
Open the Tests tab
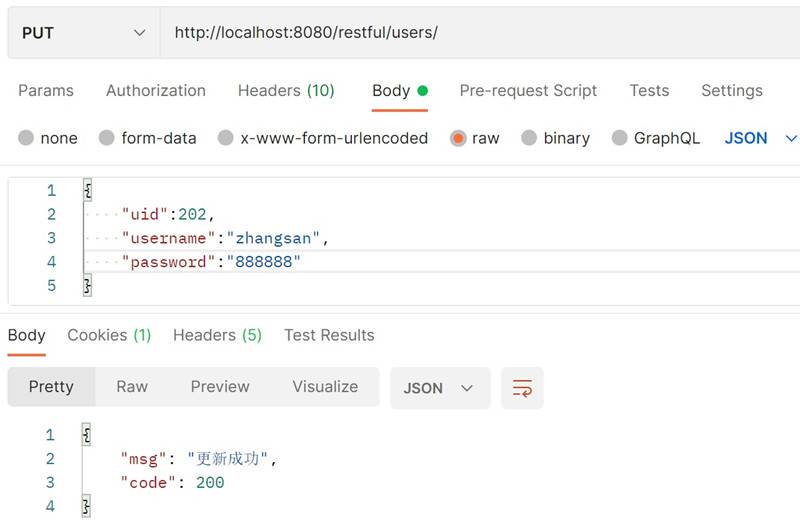coord(649,90)
